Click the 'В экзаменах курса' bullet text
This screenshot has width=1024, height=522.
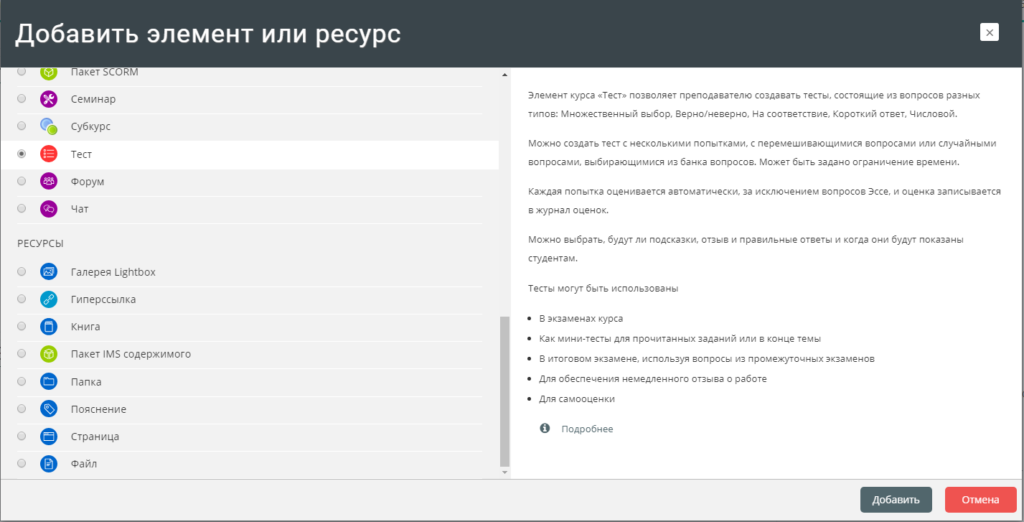581,319
